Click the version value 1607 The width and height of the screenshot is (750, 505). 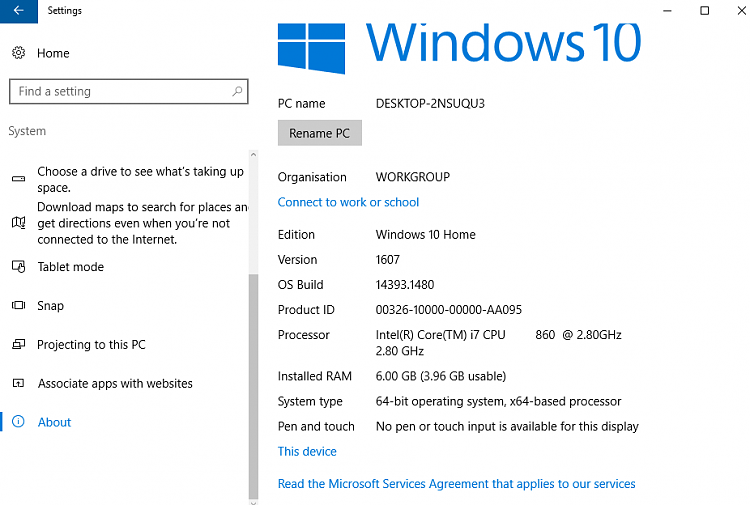(x=387, y=260)
